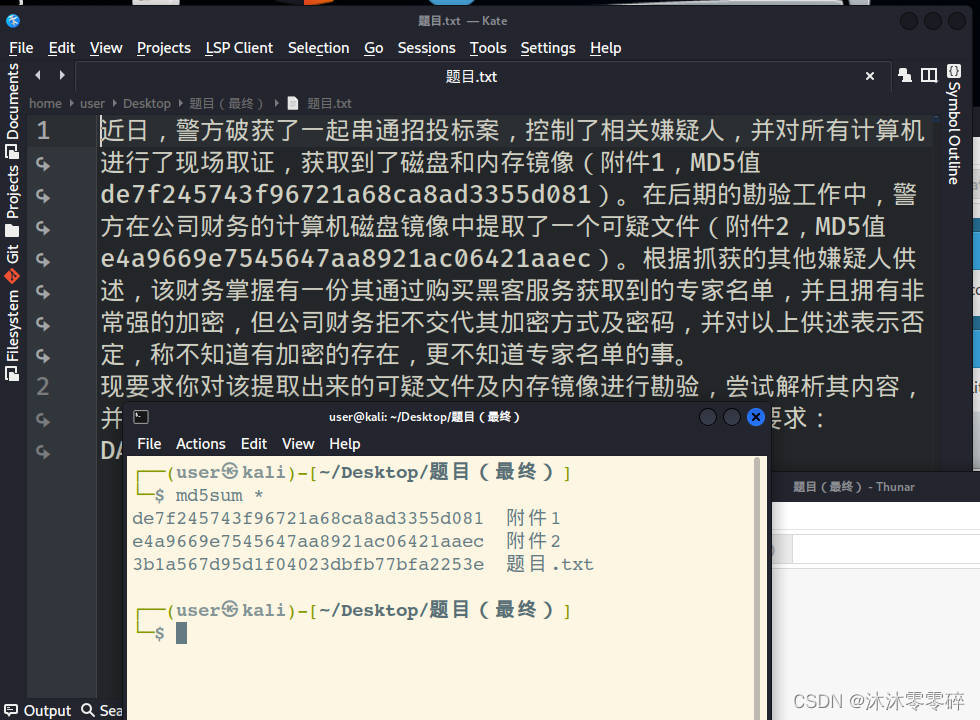Select the 题目.txt editor tab
Image resolution: width=980 pixels, height=720 pixels.
(x=470, y=76)
